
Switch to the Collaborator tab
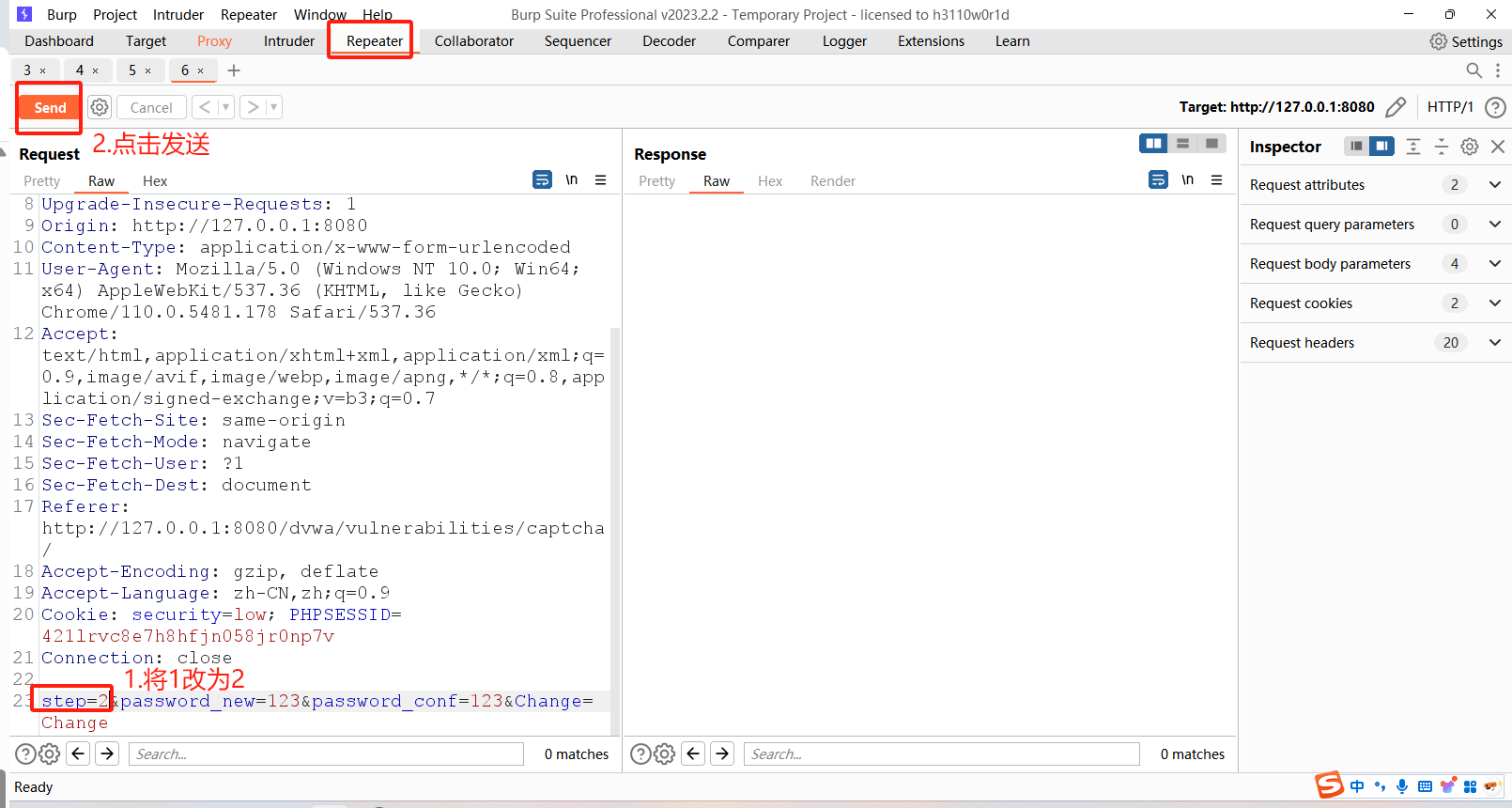tap(474, 41)
